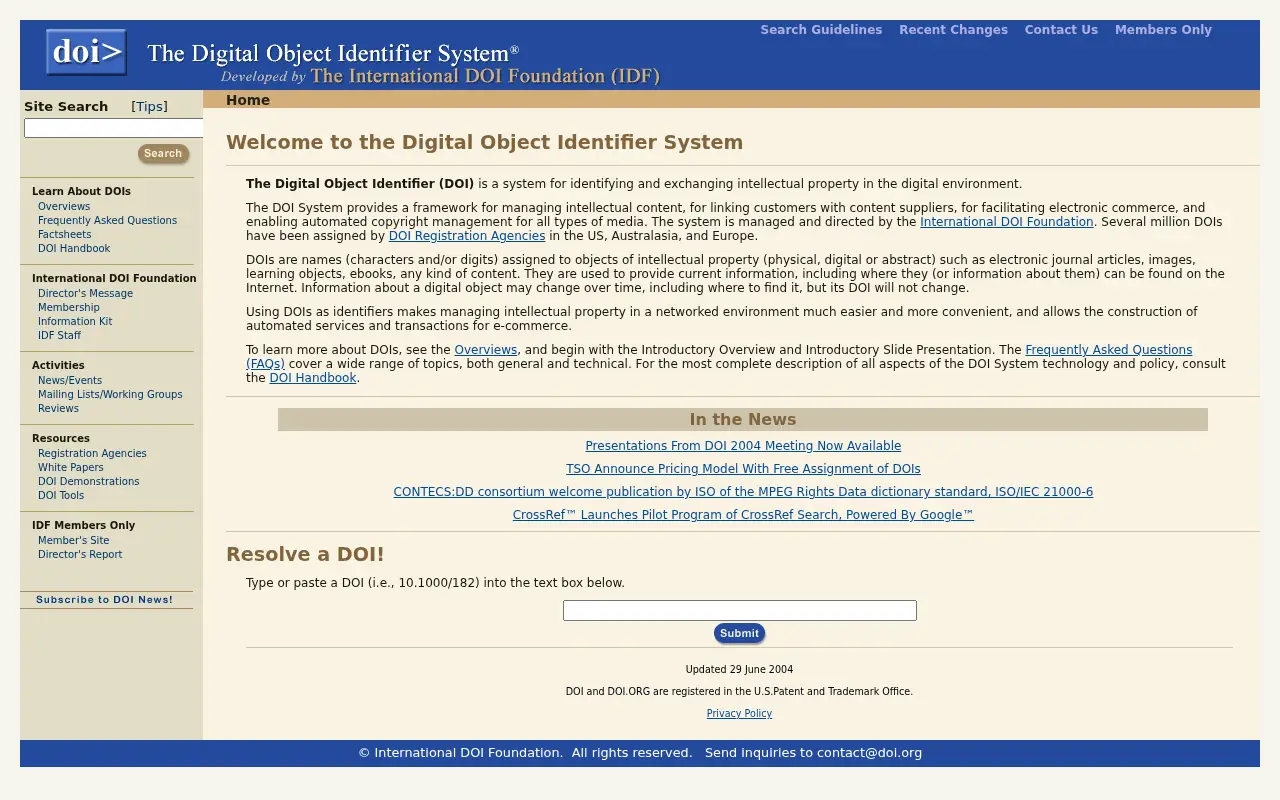
Task: Open Member's Site link
Action: tap(73, 541)
